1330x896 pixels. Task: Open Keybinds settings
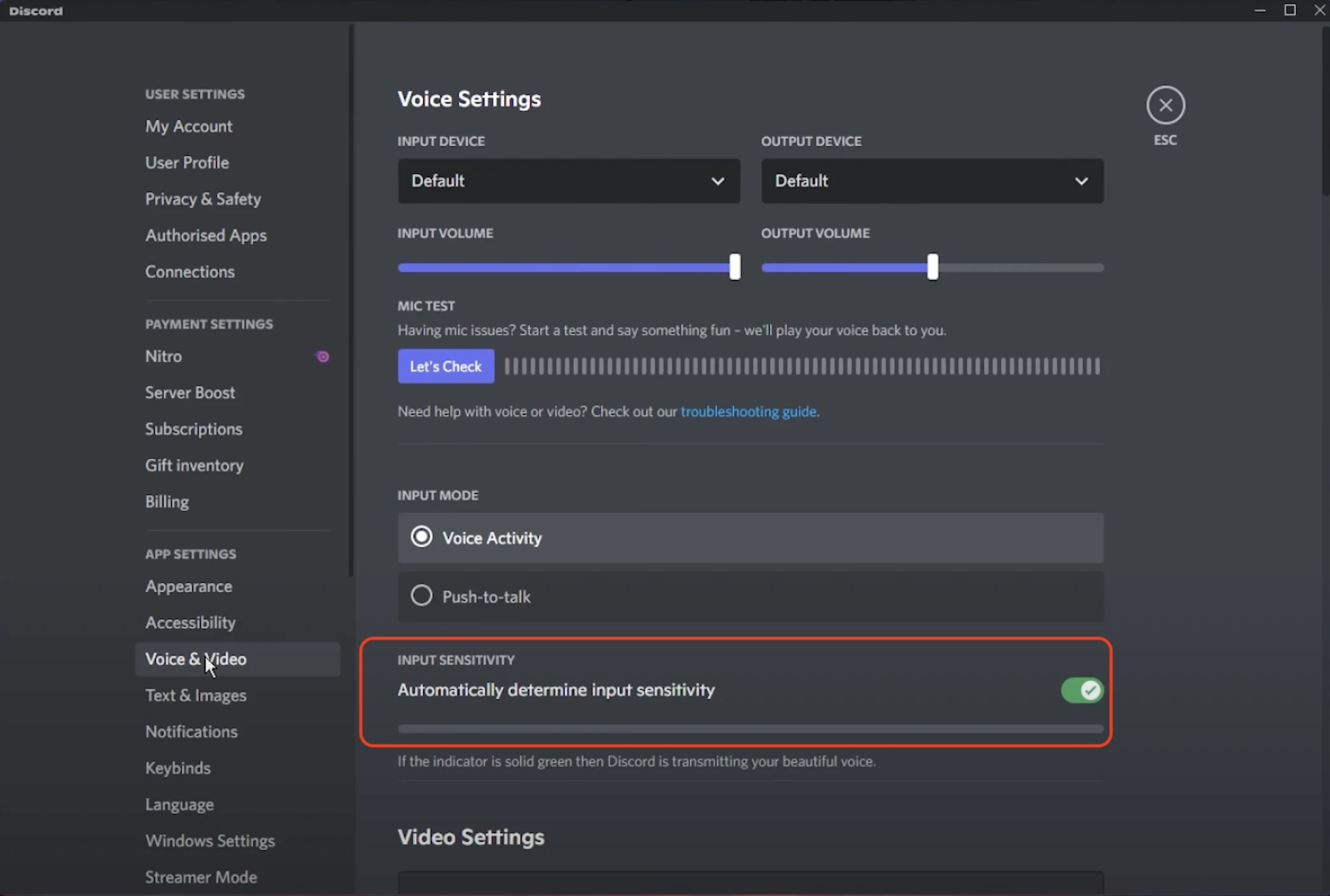click(178, 767)
